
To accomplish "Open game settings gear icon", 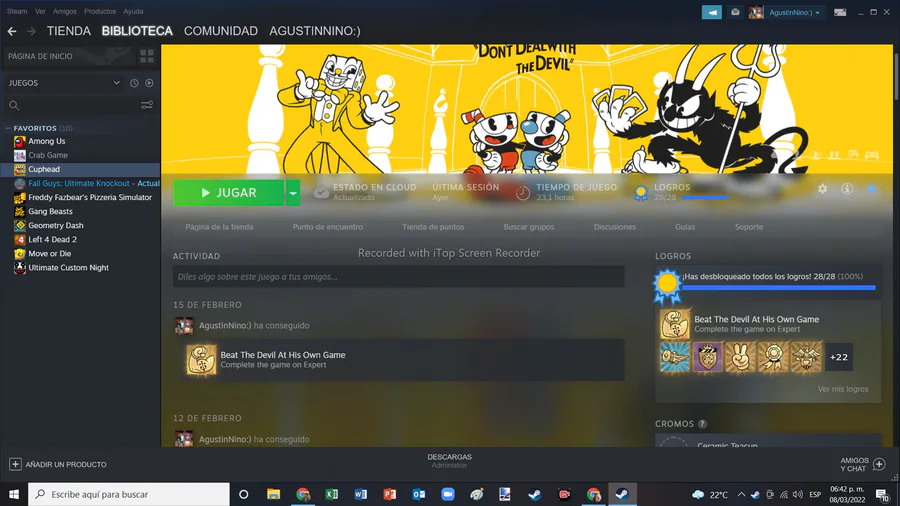I will point(823,189).
